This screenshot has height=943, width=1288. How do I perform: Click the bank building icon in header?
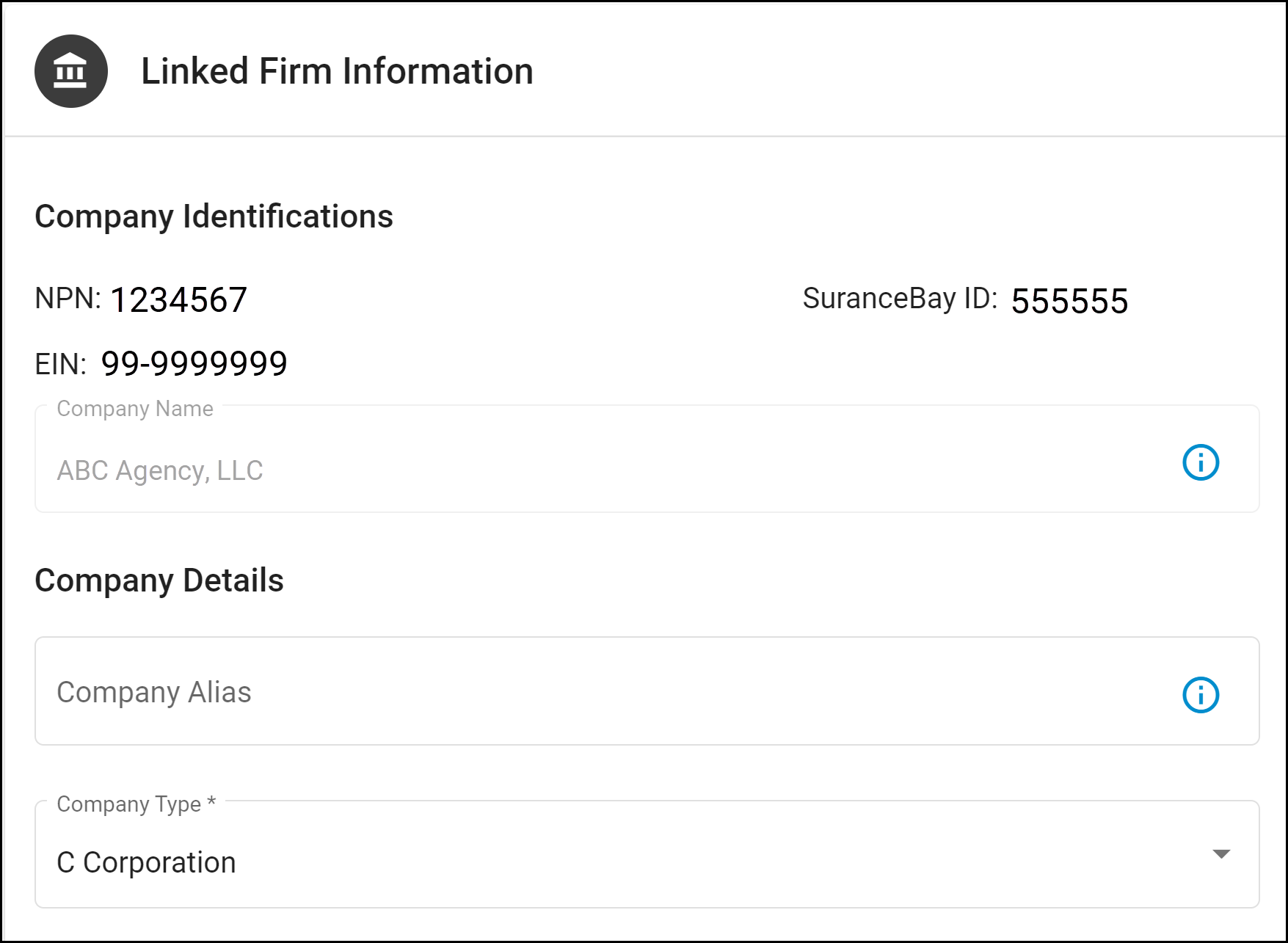point(71,71)
